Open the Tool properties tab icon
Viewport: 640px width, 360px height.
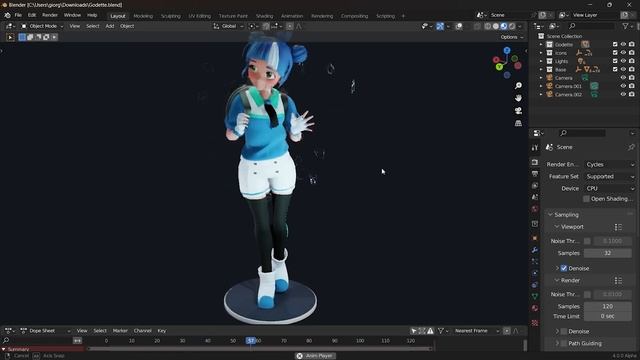[535, 147]
